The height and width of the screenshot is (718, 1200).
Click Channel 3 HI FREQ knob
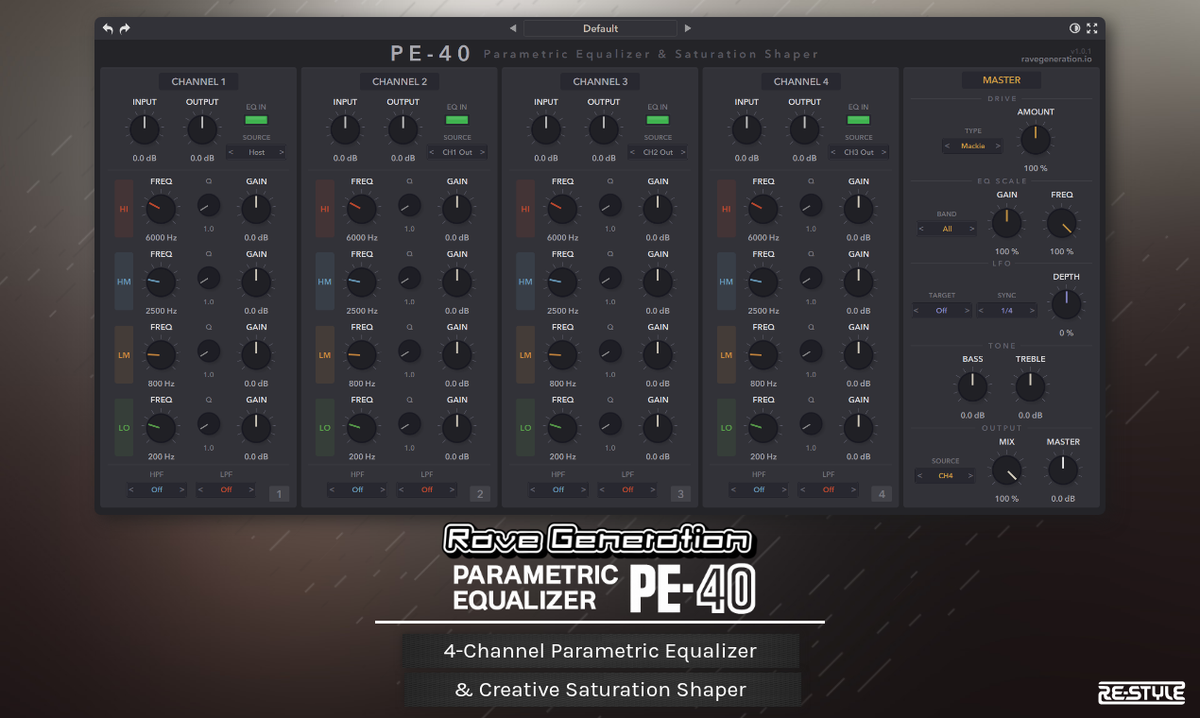point(562,209)
